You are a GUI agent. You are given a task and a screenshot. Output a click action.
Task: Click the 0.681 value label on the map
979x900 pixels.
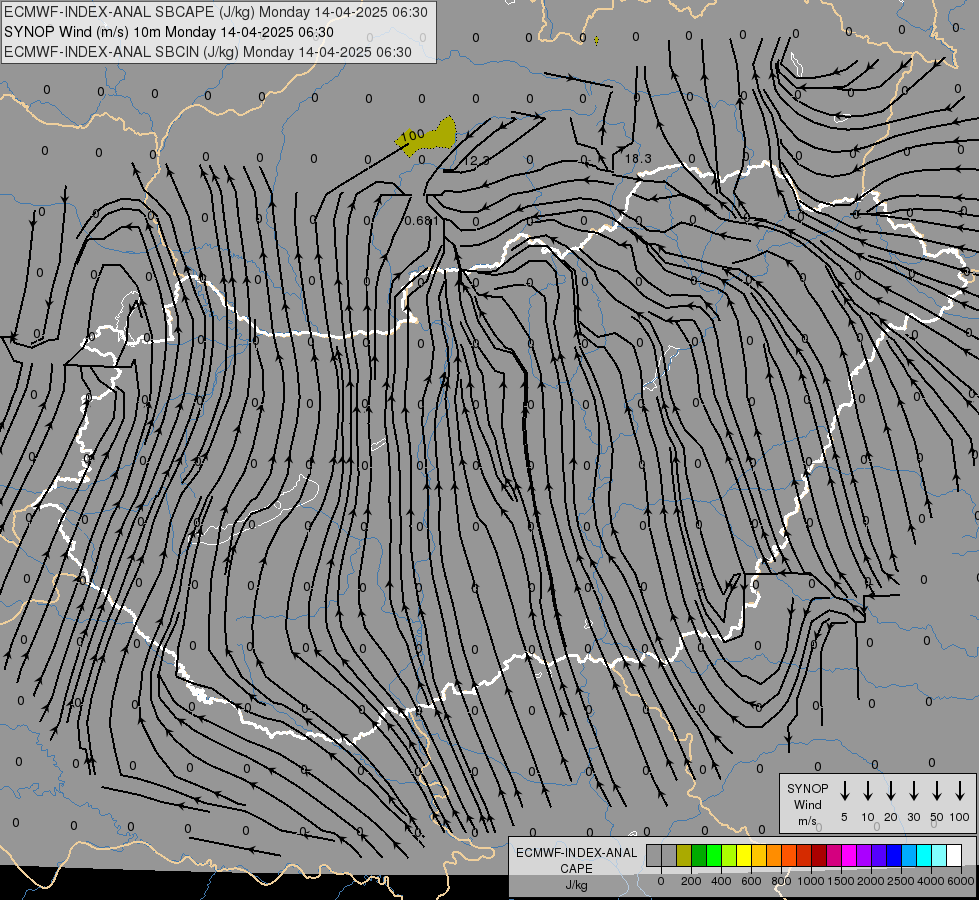(x=421, y=220)
